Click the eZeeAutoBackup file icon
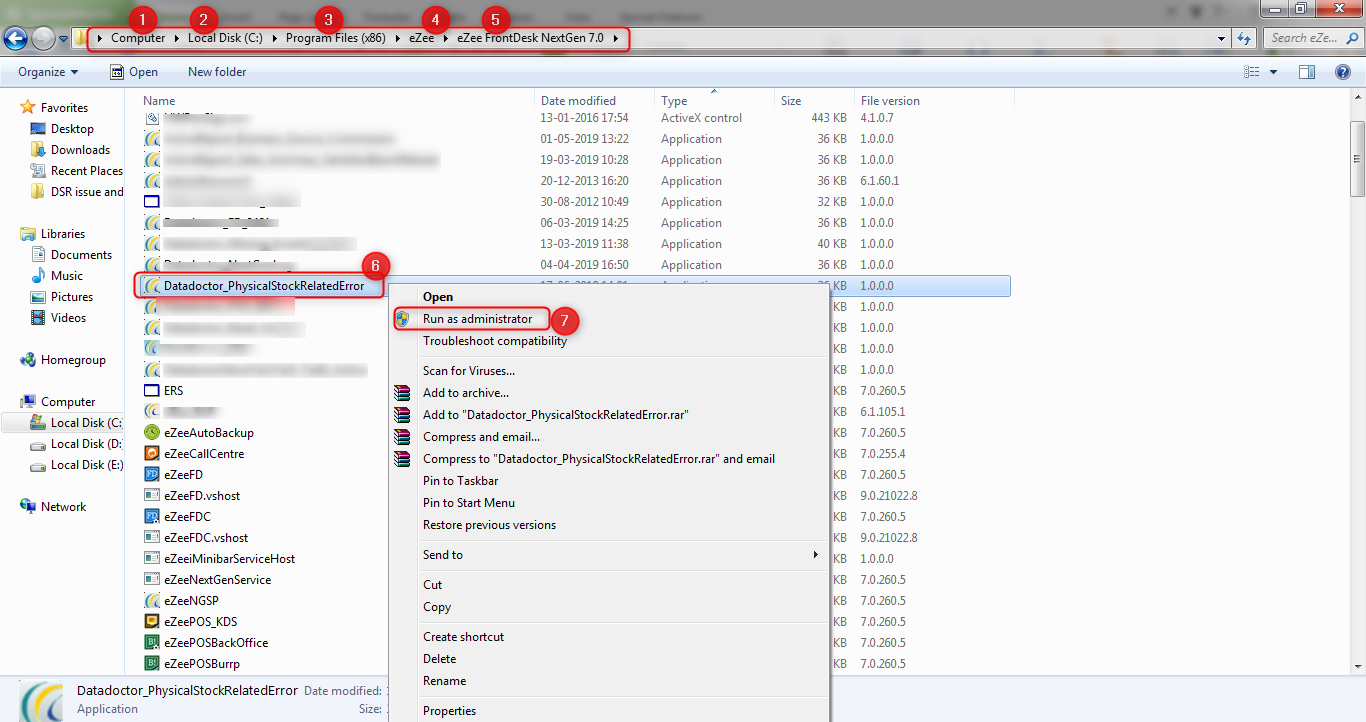The width and height of the screenshot is (1366, 722). pyautogui.click(x=152, y=433)
